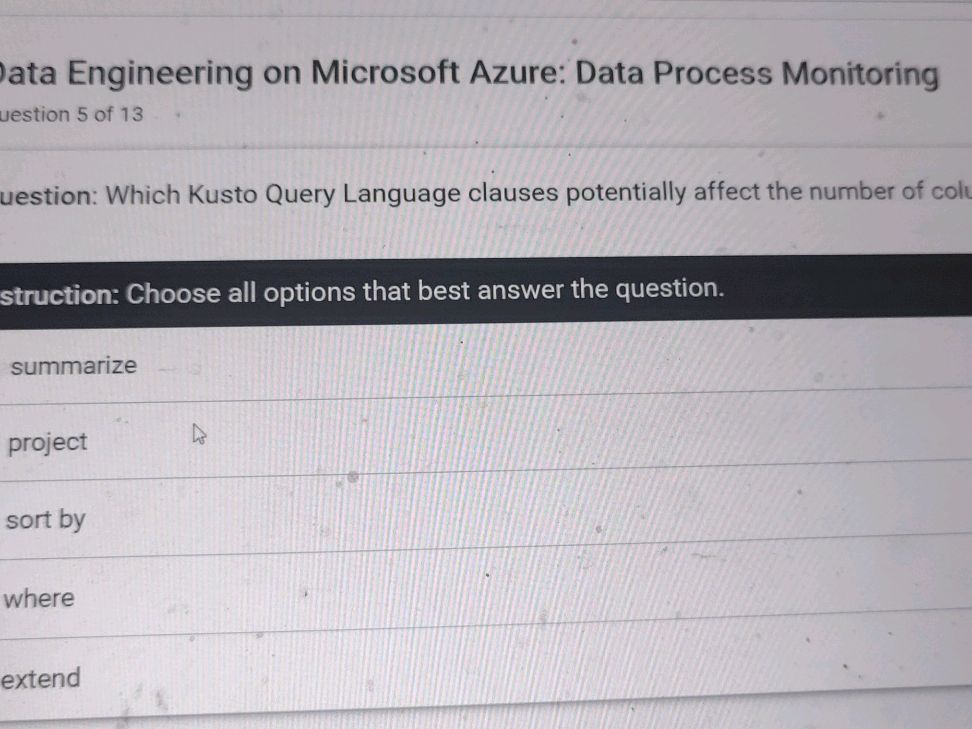Click the word project in the options list
This screenshot has height=729, width=972.
[46, 441]
